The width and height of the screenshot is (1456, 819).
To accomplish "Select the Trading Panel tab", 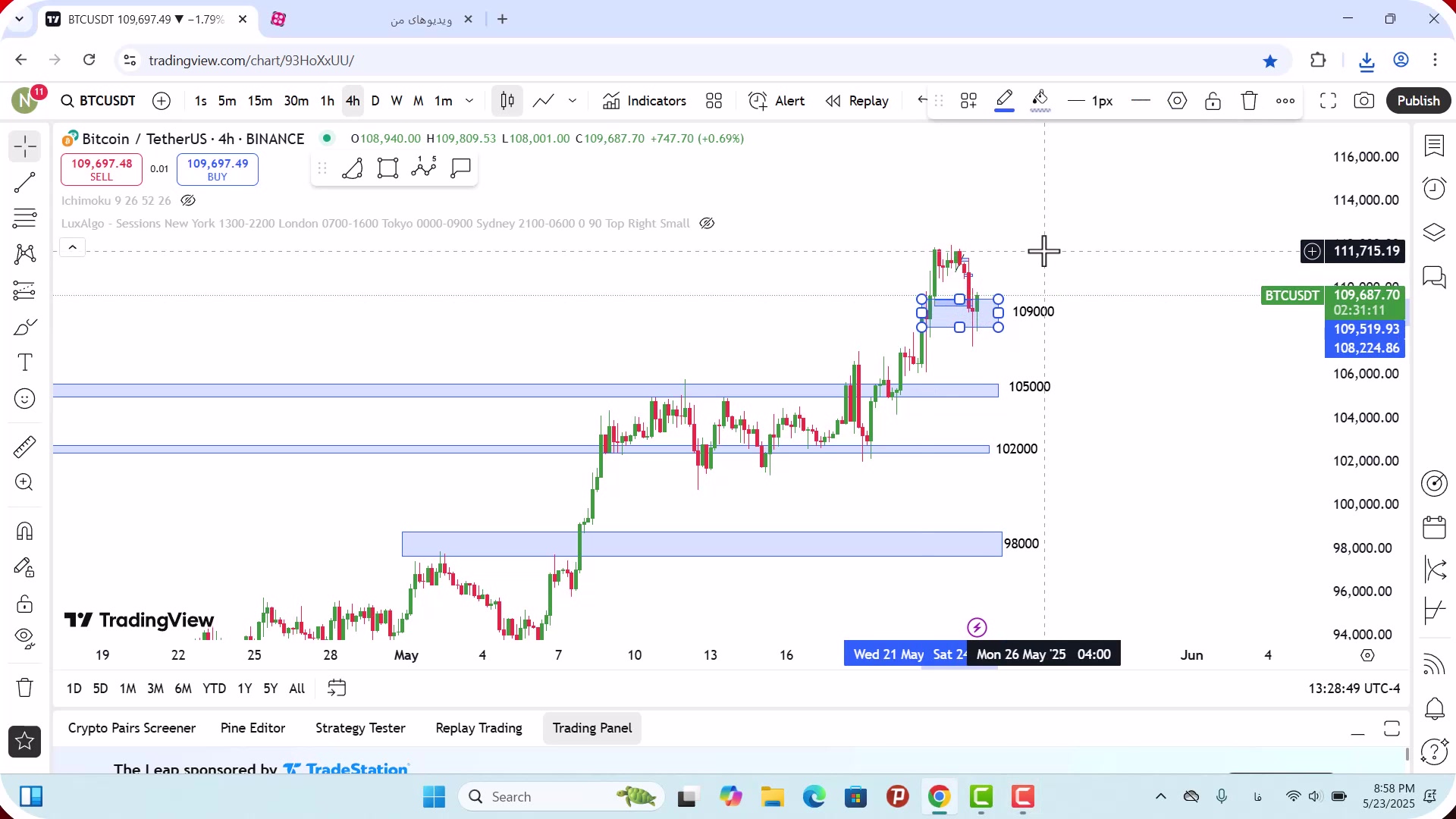I will click(591, 729).
